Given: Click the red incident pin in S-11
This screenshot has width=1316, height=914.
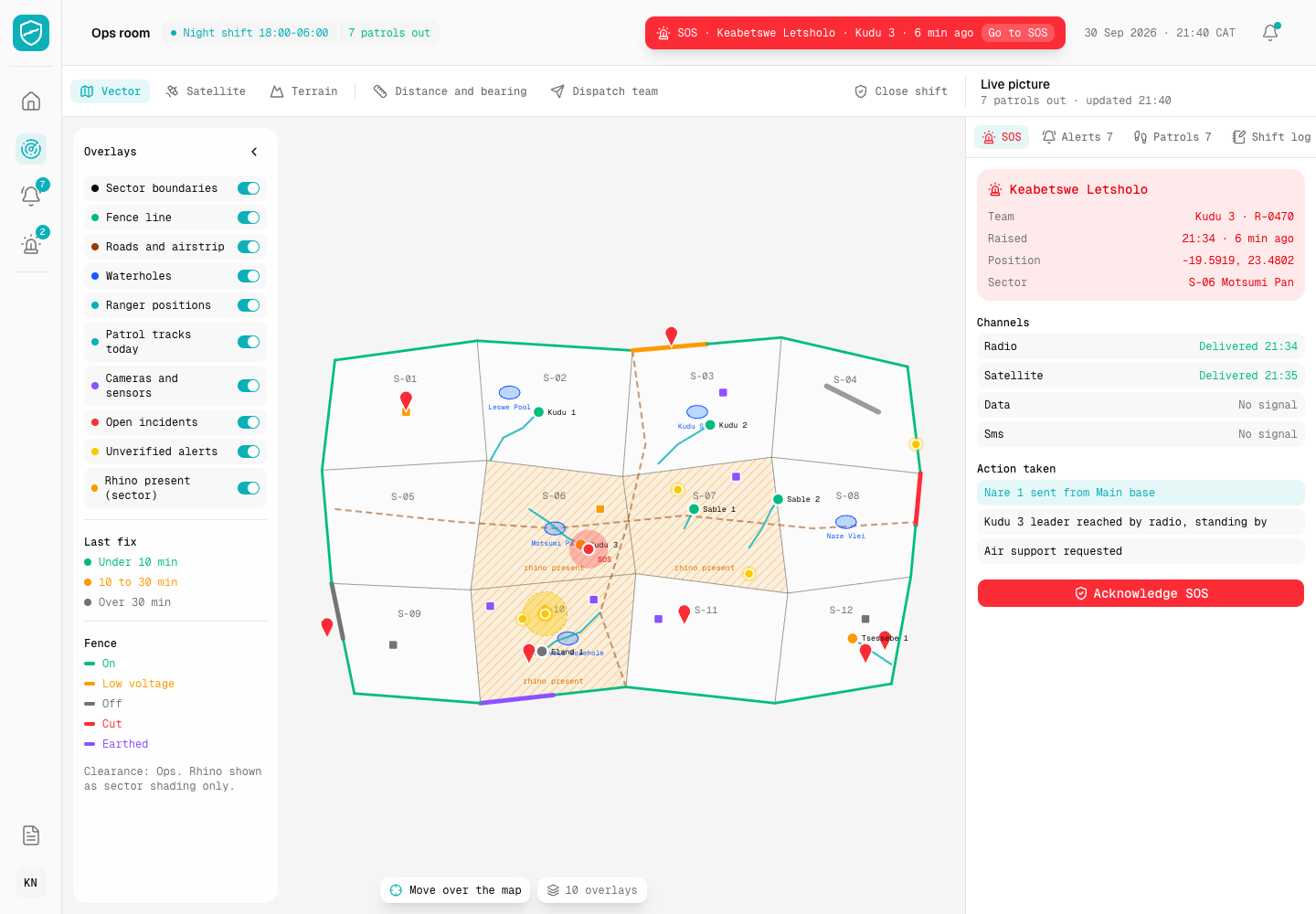Looking at the screenshot, I should 685,614.
